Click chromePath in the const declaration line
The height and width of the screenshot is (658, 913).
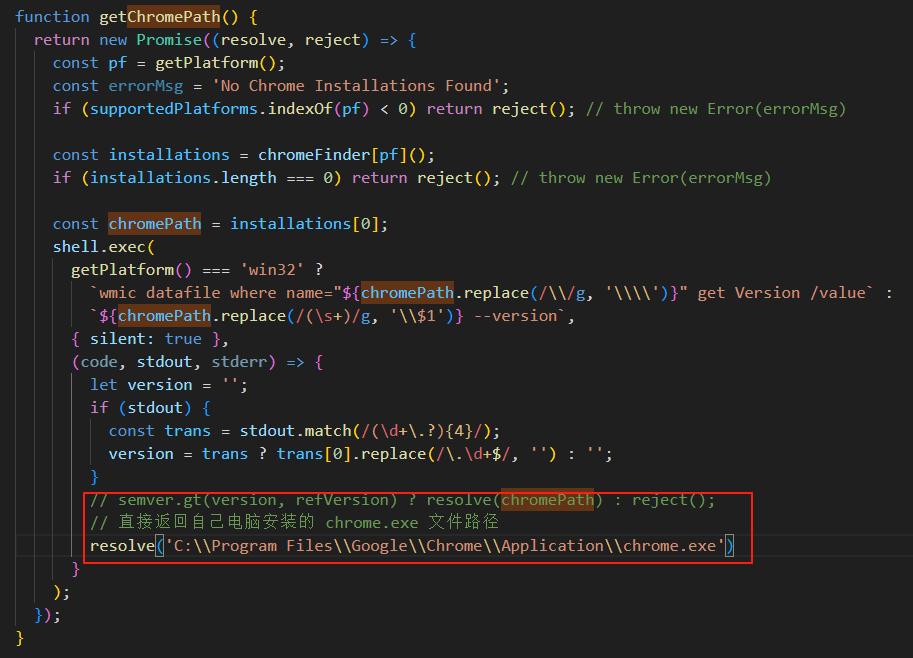coord(155,224)
